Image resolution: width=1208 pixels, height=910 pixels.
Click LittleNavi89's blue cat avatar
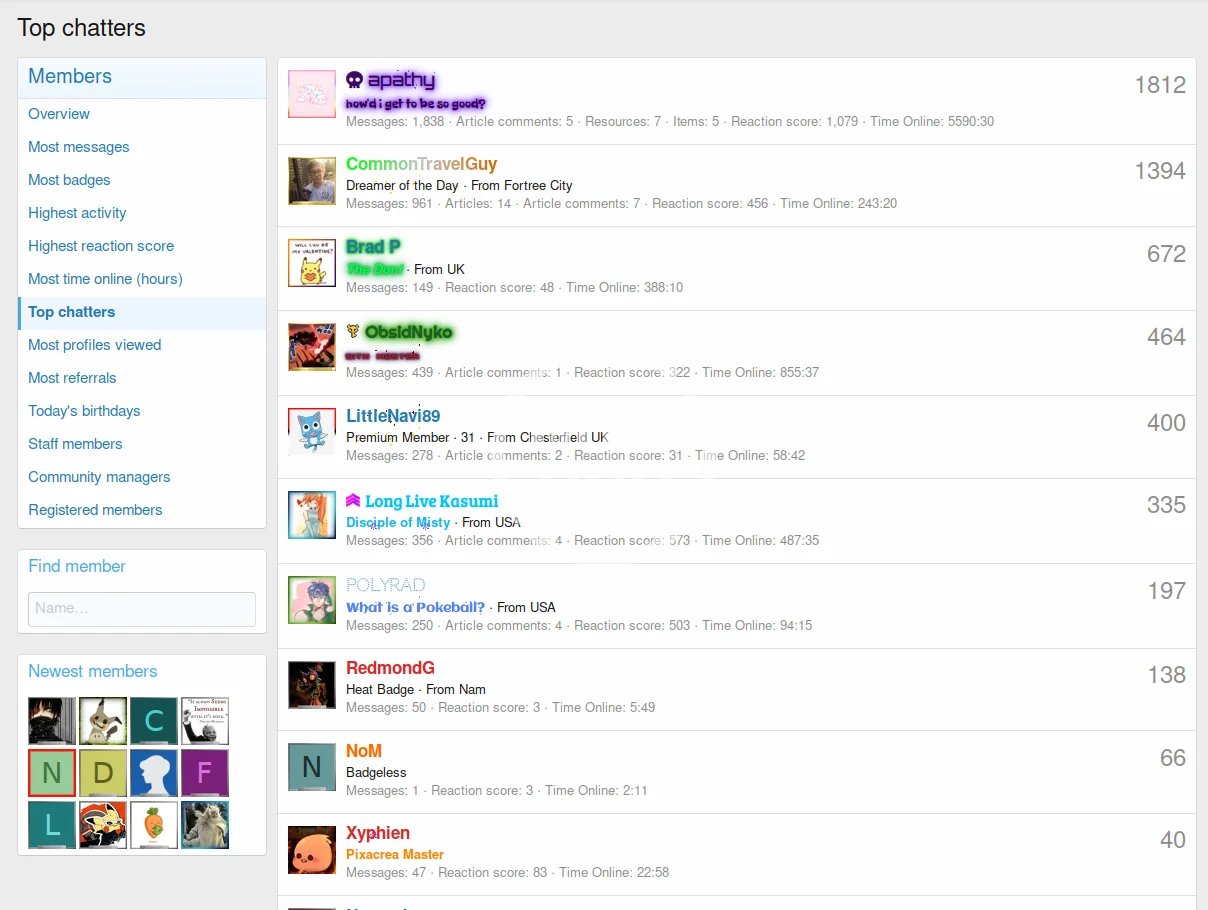[312, 432]
